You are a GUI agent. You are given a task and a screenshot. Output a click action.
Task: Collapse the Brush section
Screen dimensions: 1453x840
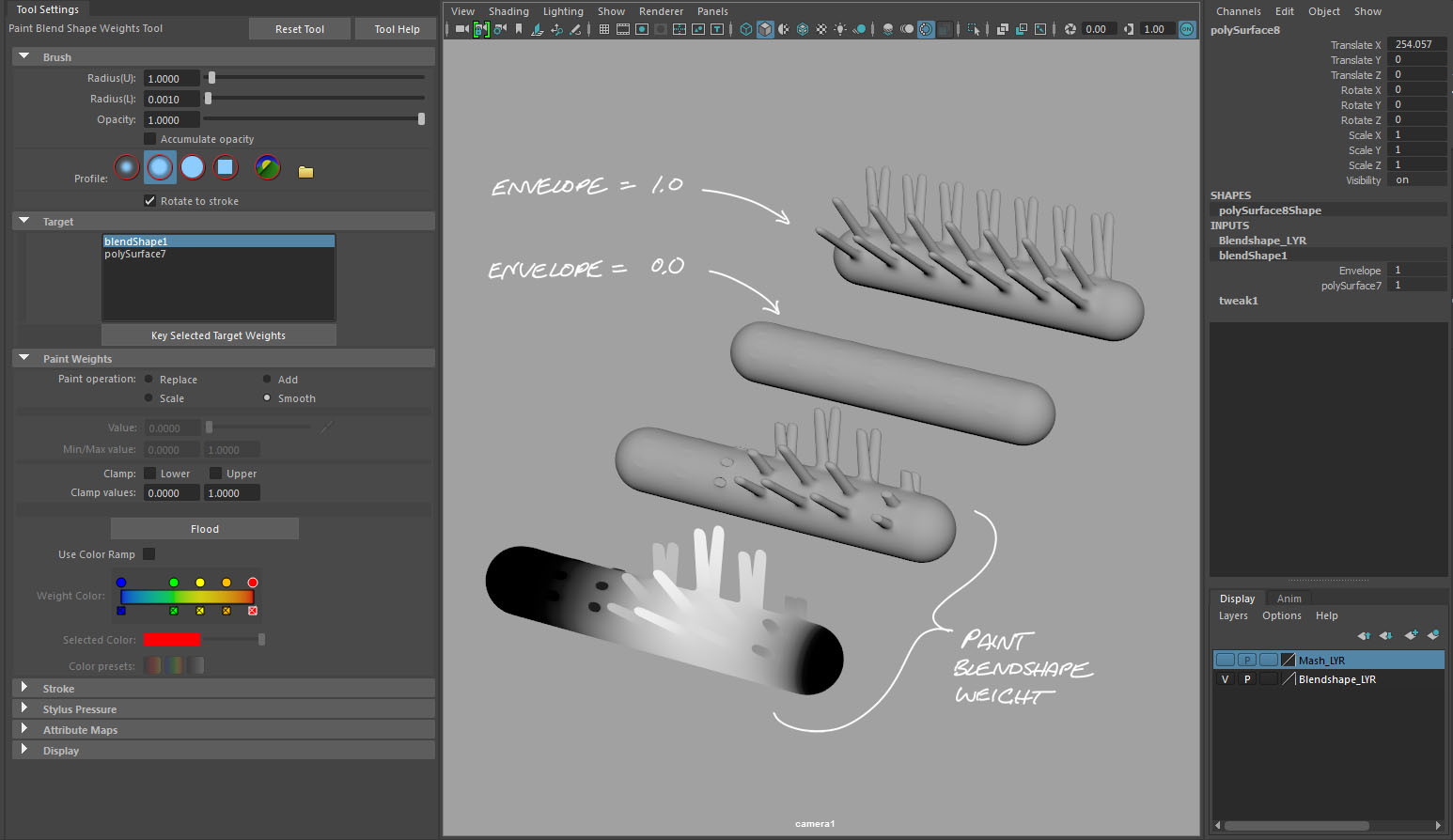pos(24,56)
